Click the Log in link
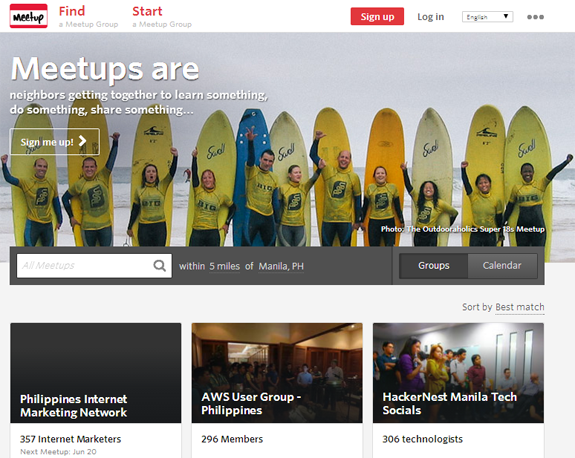Screen dimensions: 575x458 [431, 17]
